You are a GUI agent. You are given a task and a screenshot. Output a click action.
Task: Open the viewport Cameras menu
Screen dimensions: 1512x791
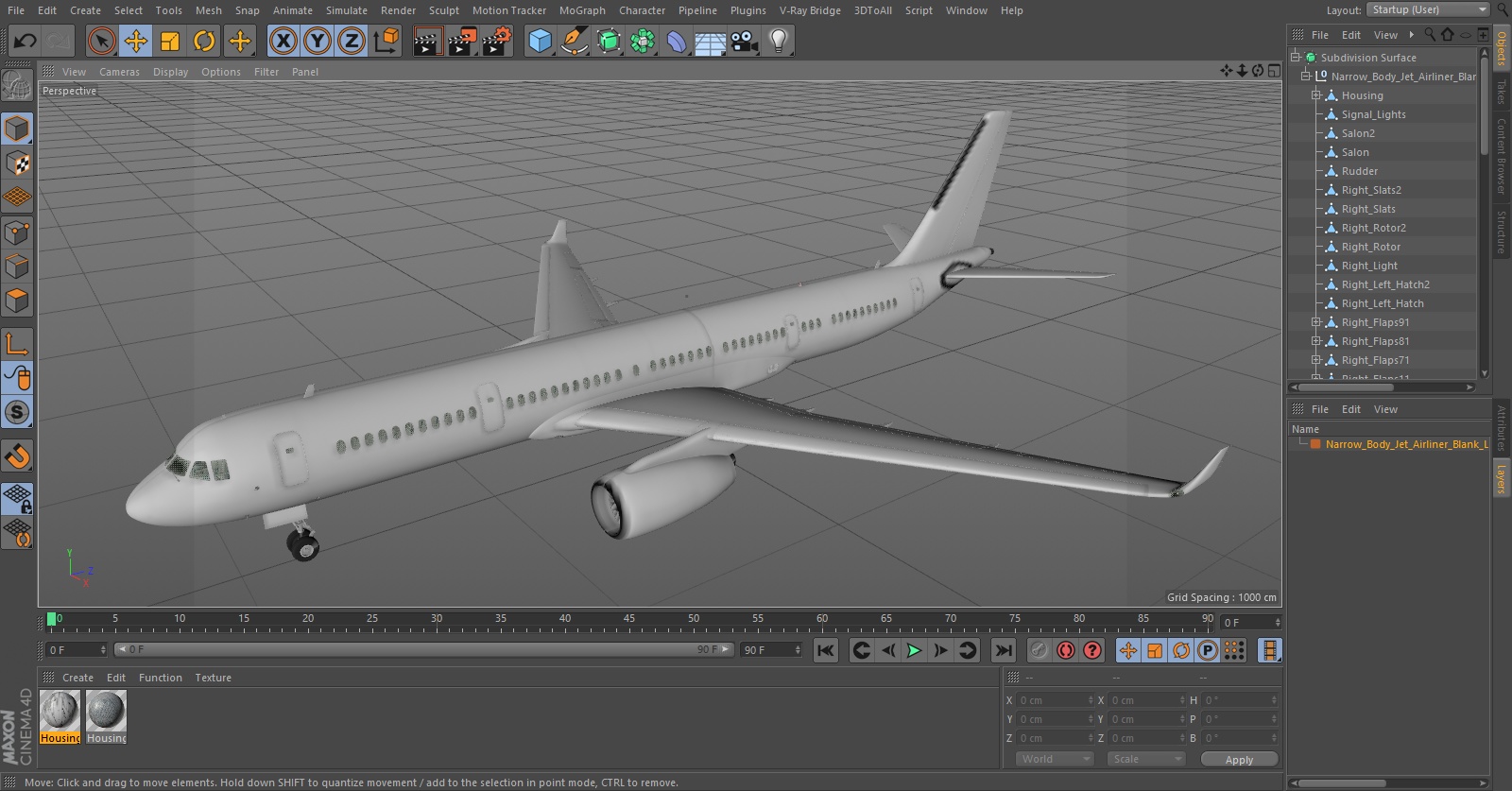[119, 72]
